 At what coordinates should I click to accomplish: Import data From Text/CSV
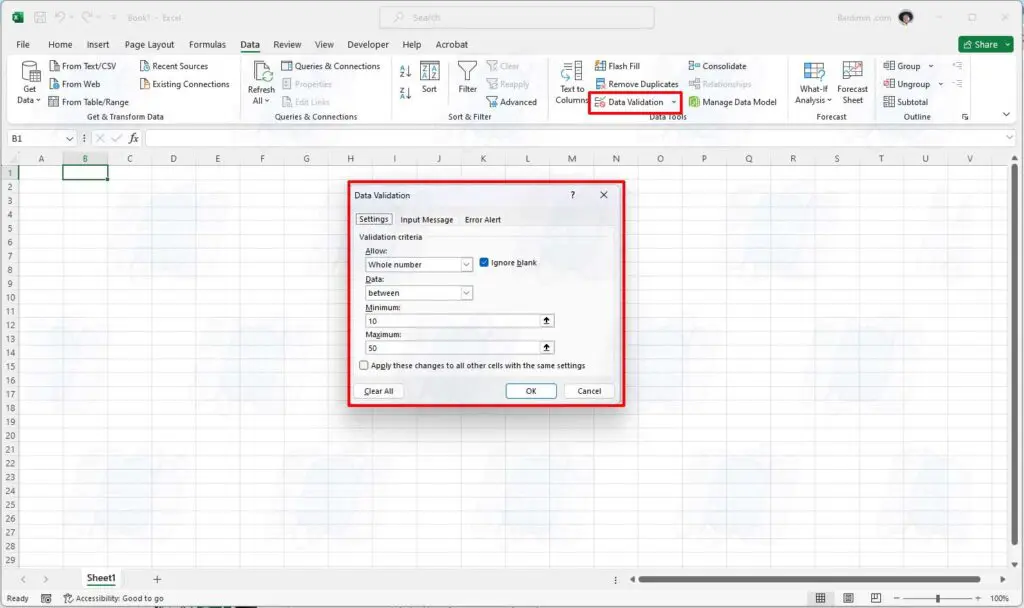click(83, 66)
